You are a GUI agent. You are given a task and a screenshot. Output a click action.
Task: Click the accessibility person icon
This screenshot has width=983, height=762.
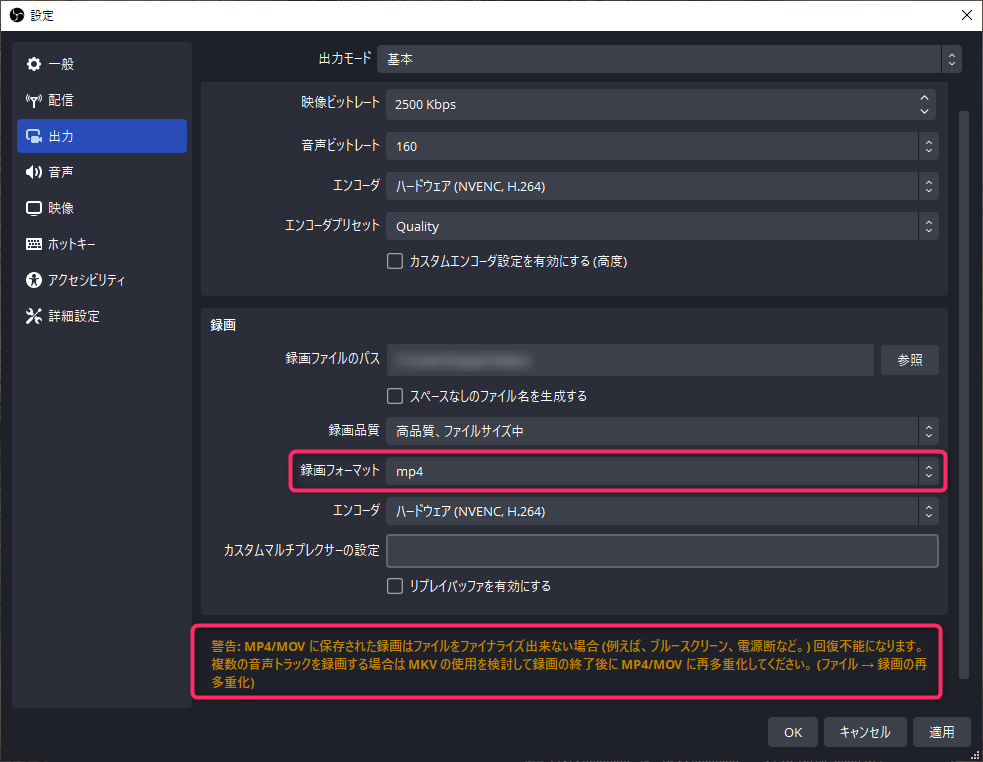(34, 280)
